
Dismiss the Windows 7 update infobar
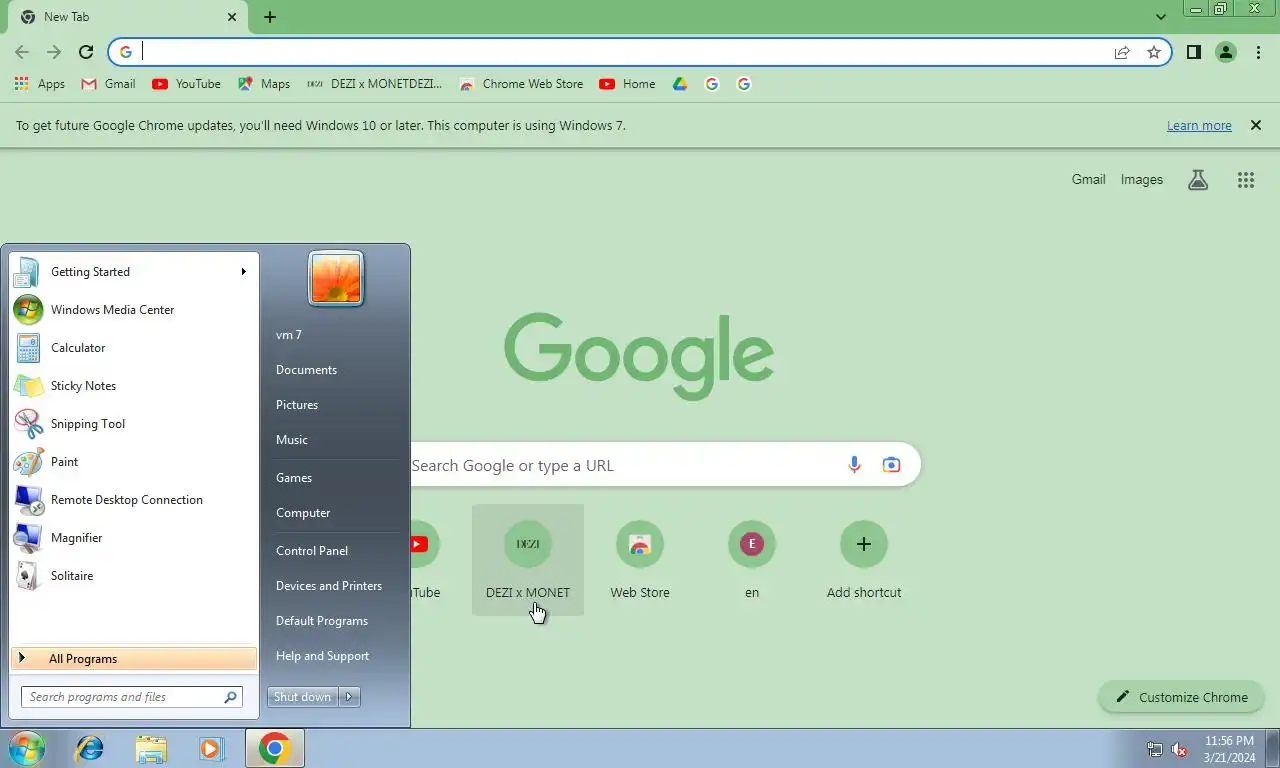[1255, 125]
